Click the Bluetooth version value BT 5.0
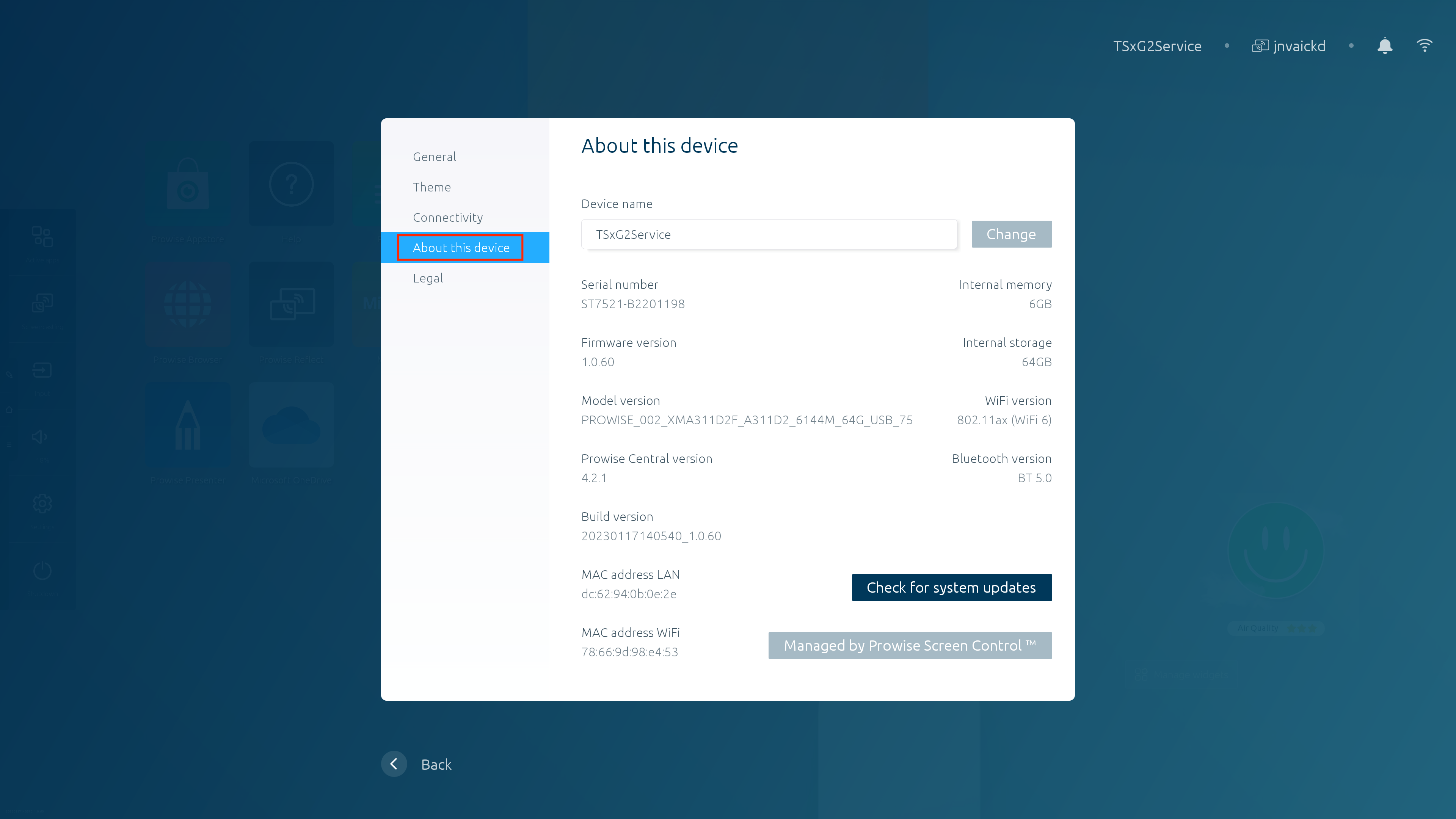This screenshot has width=1456, height=819. pos(1034,478)
